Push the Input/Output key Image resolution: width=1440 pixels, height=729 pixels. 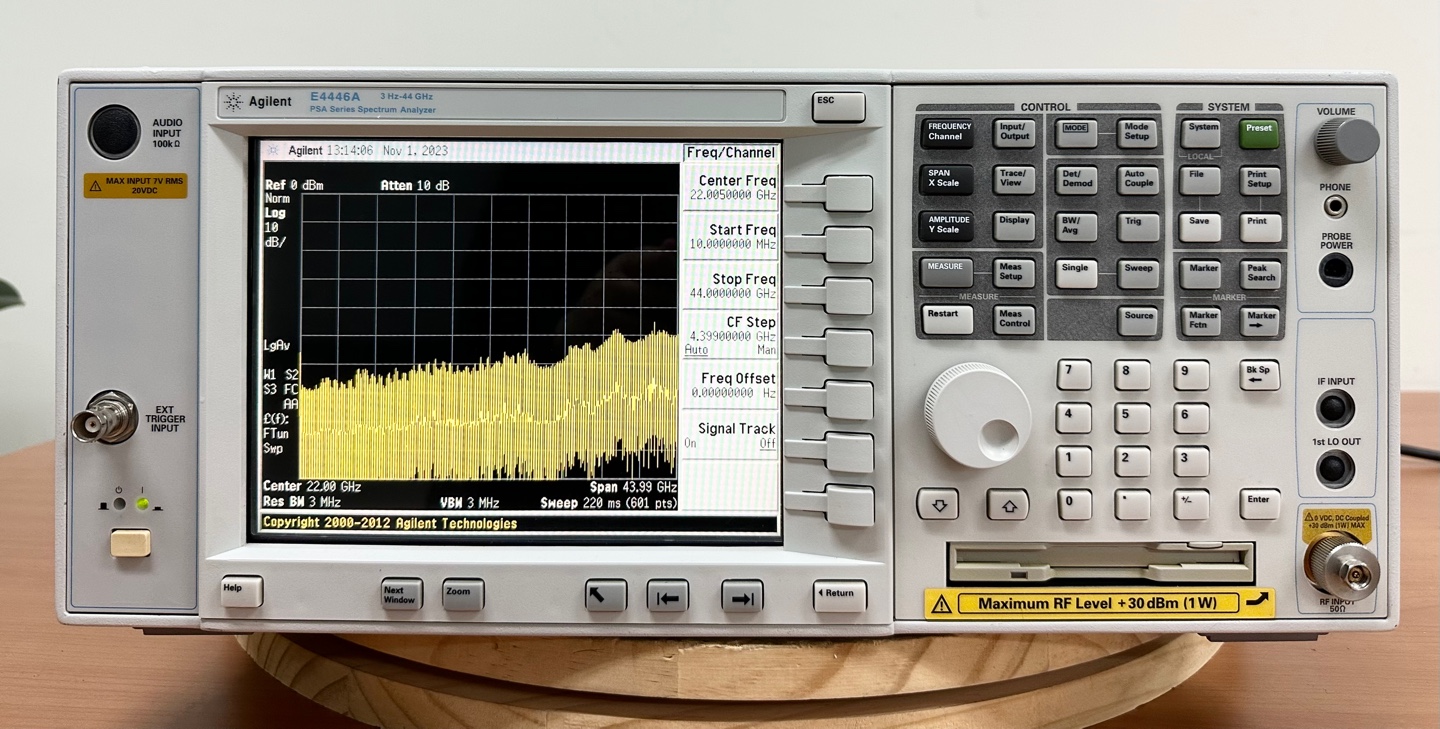pos(1013,133)
